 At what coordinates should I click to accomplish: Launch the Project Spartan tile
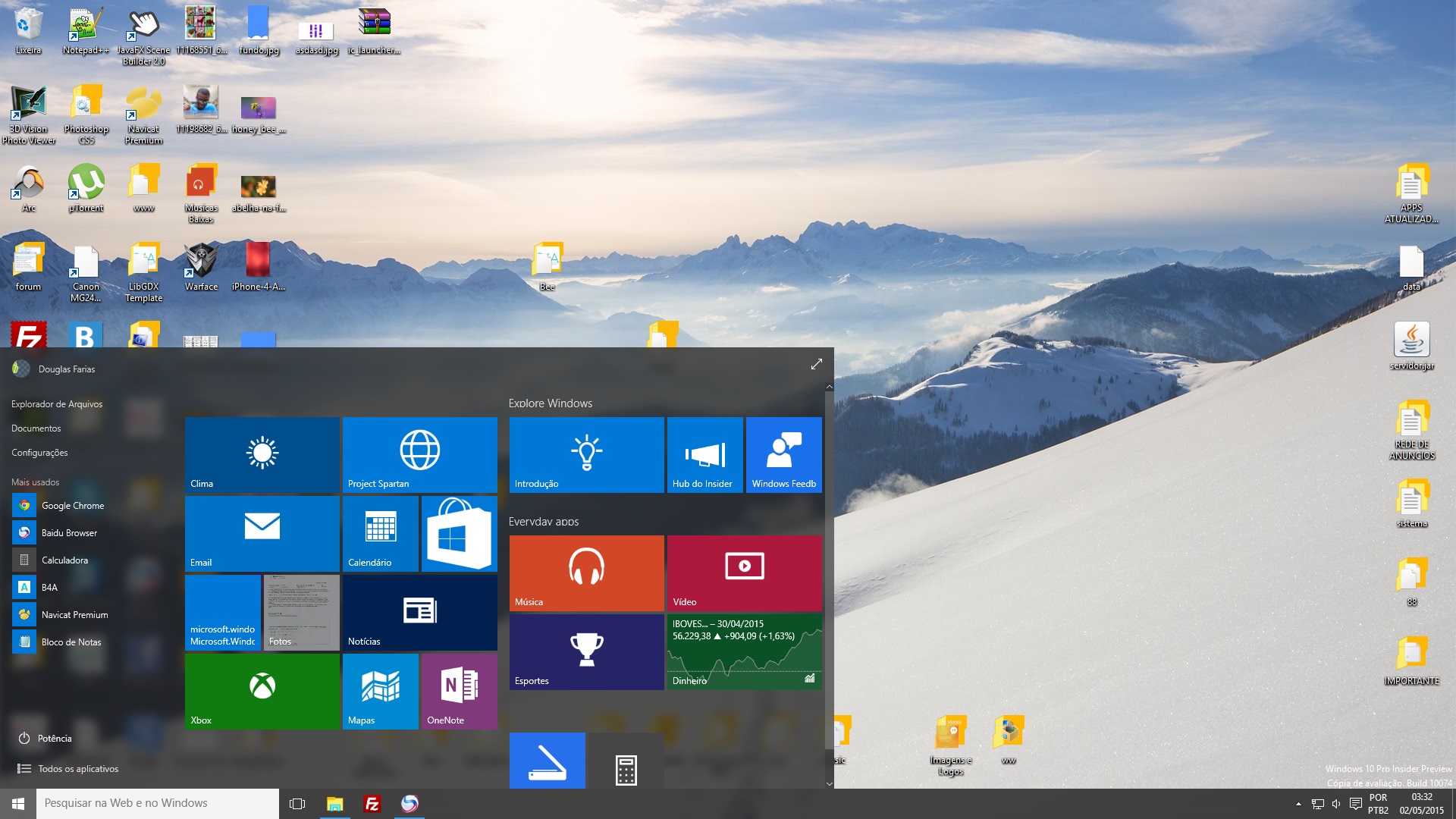tap(419, 454)
